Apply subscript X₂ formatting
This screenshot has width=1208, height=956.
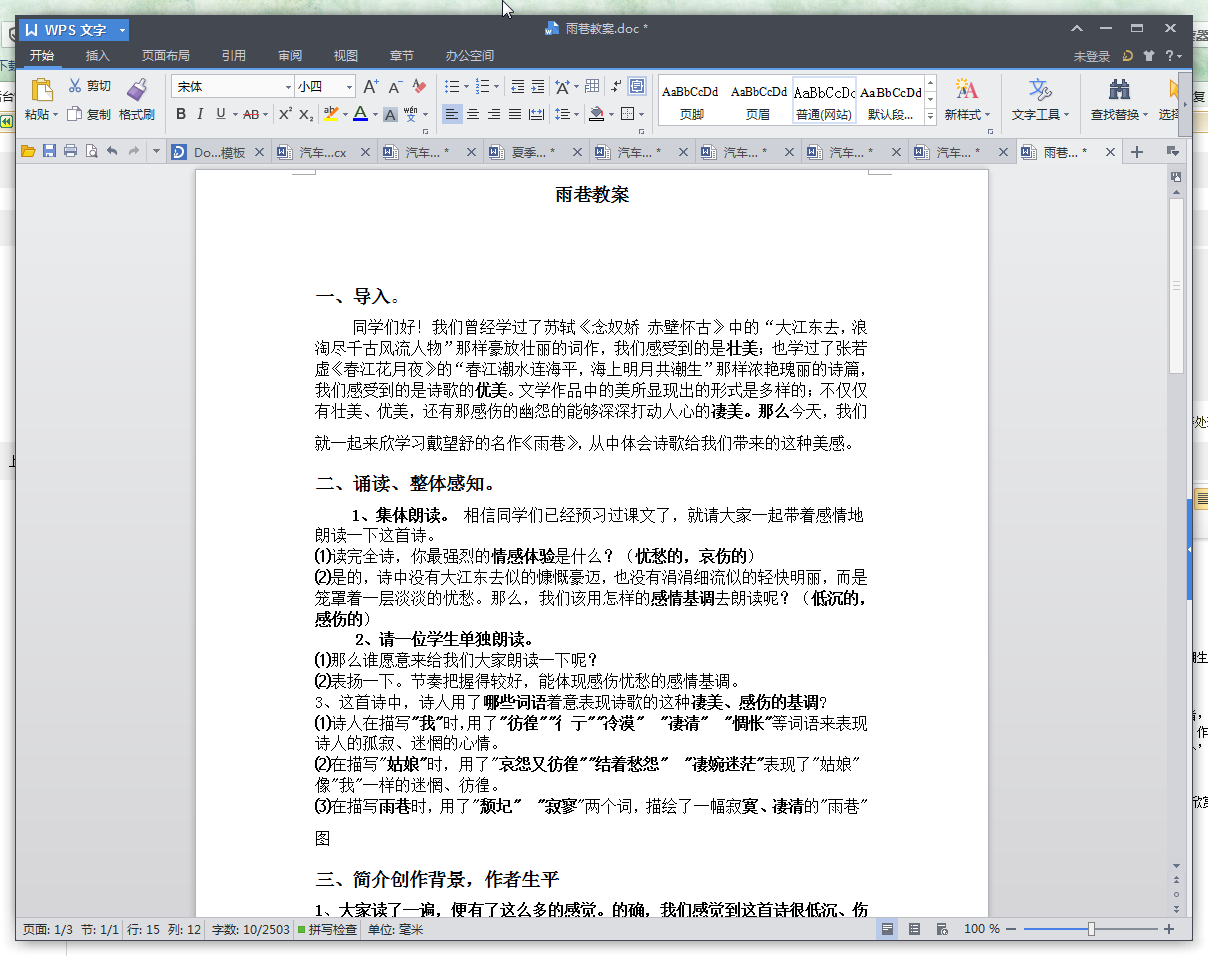[306, 114]
